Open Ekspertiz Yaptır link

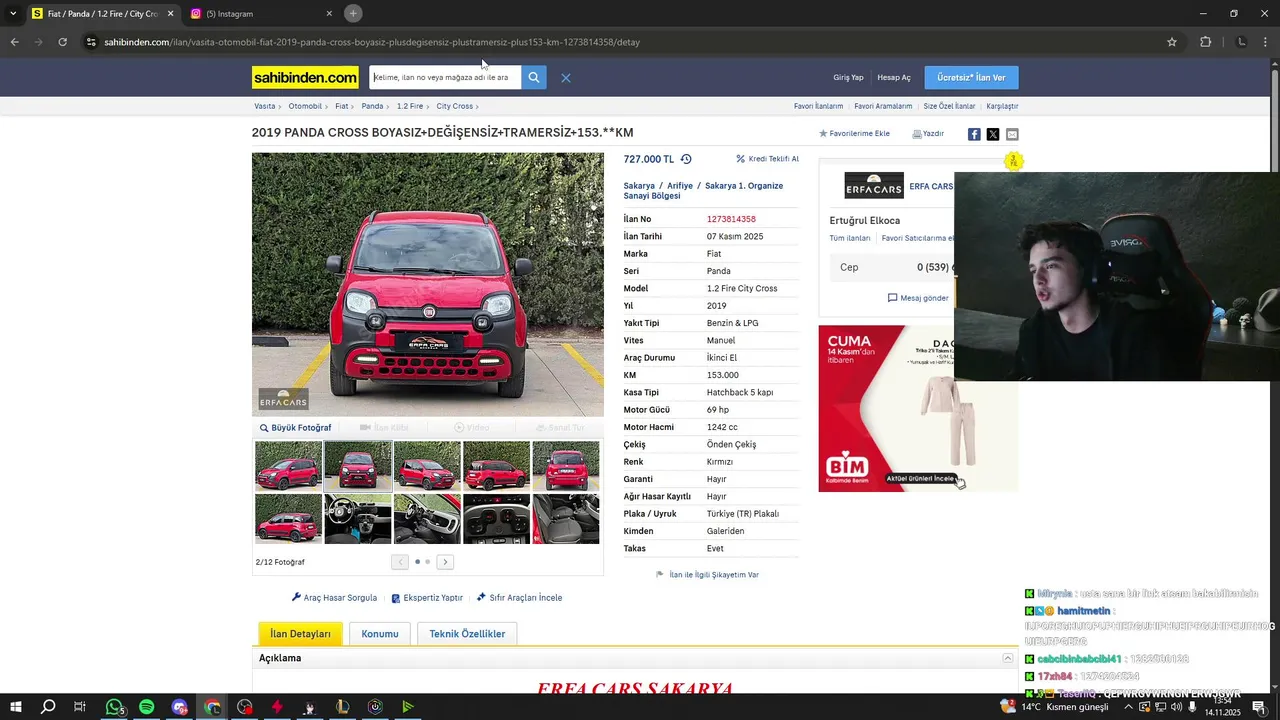pos(427,598)
